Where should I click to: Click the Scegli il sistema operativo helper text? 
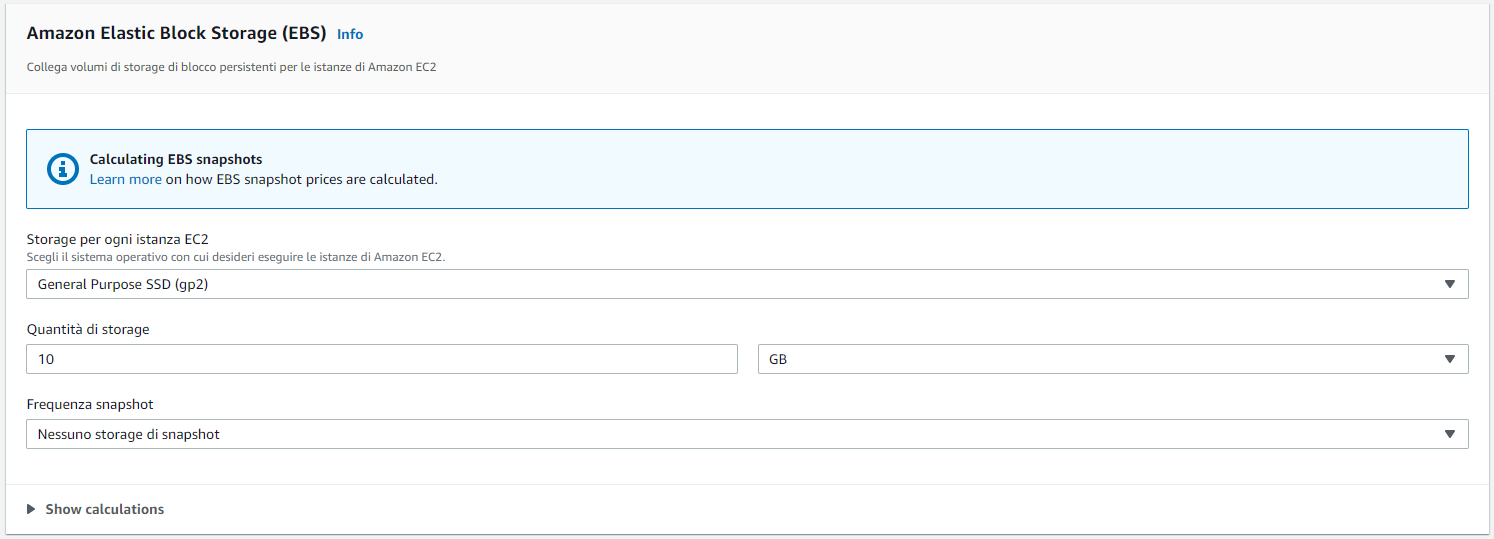click(x=235, y=257)
